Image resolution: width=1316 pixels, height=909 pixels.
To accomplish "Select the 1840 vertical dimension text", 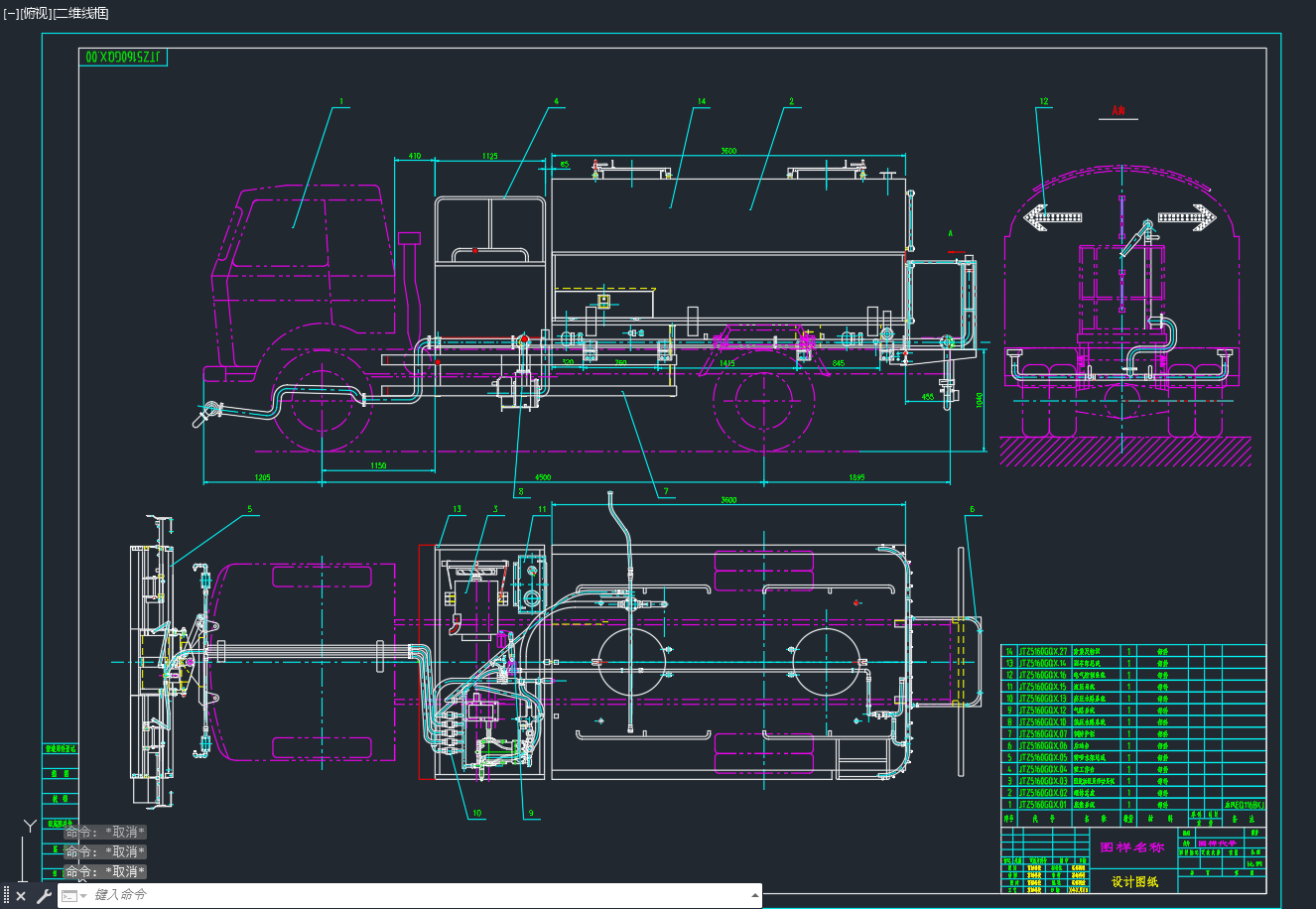I will click(980, 400).
